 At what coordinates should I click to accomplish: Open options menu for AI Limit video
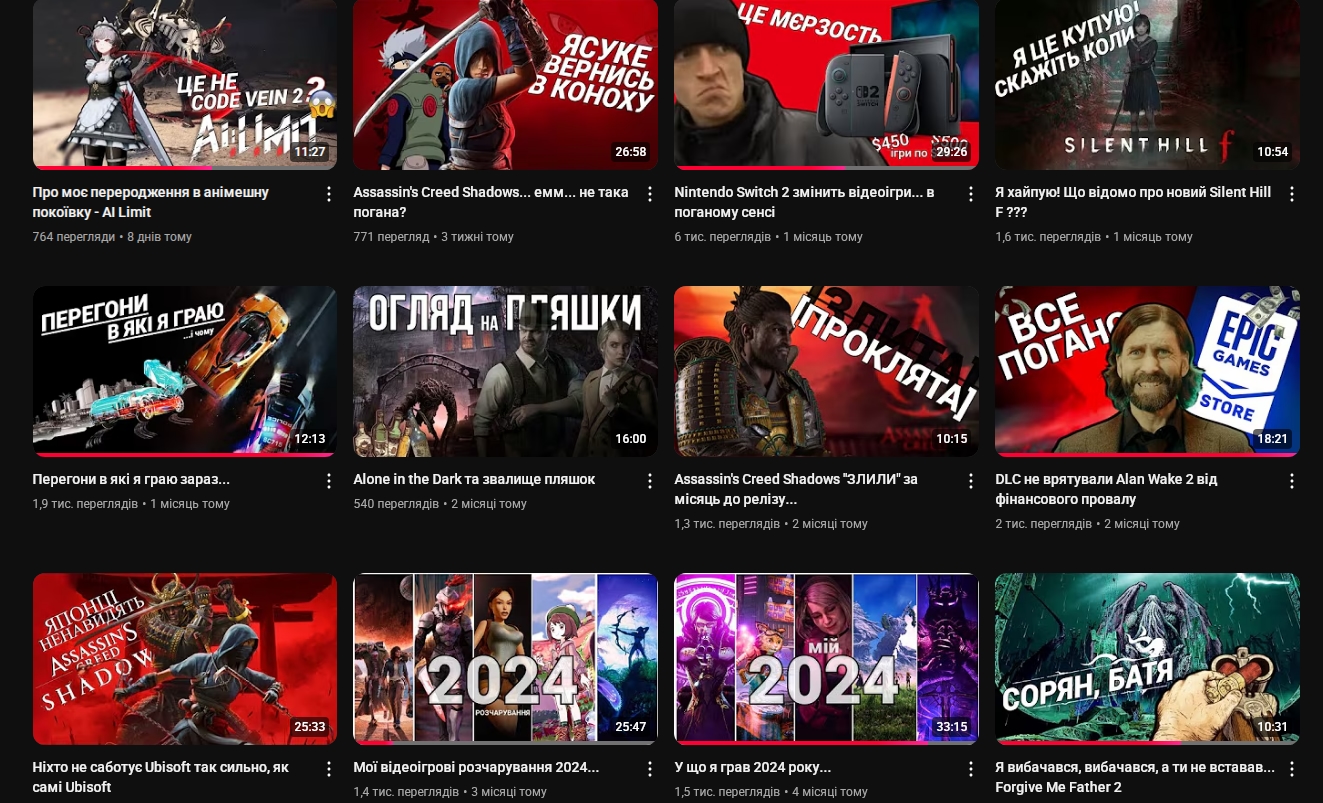[328, 194]
